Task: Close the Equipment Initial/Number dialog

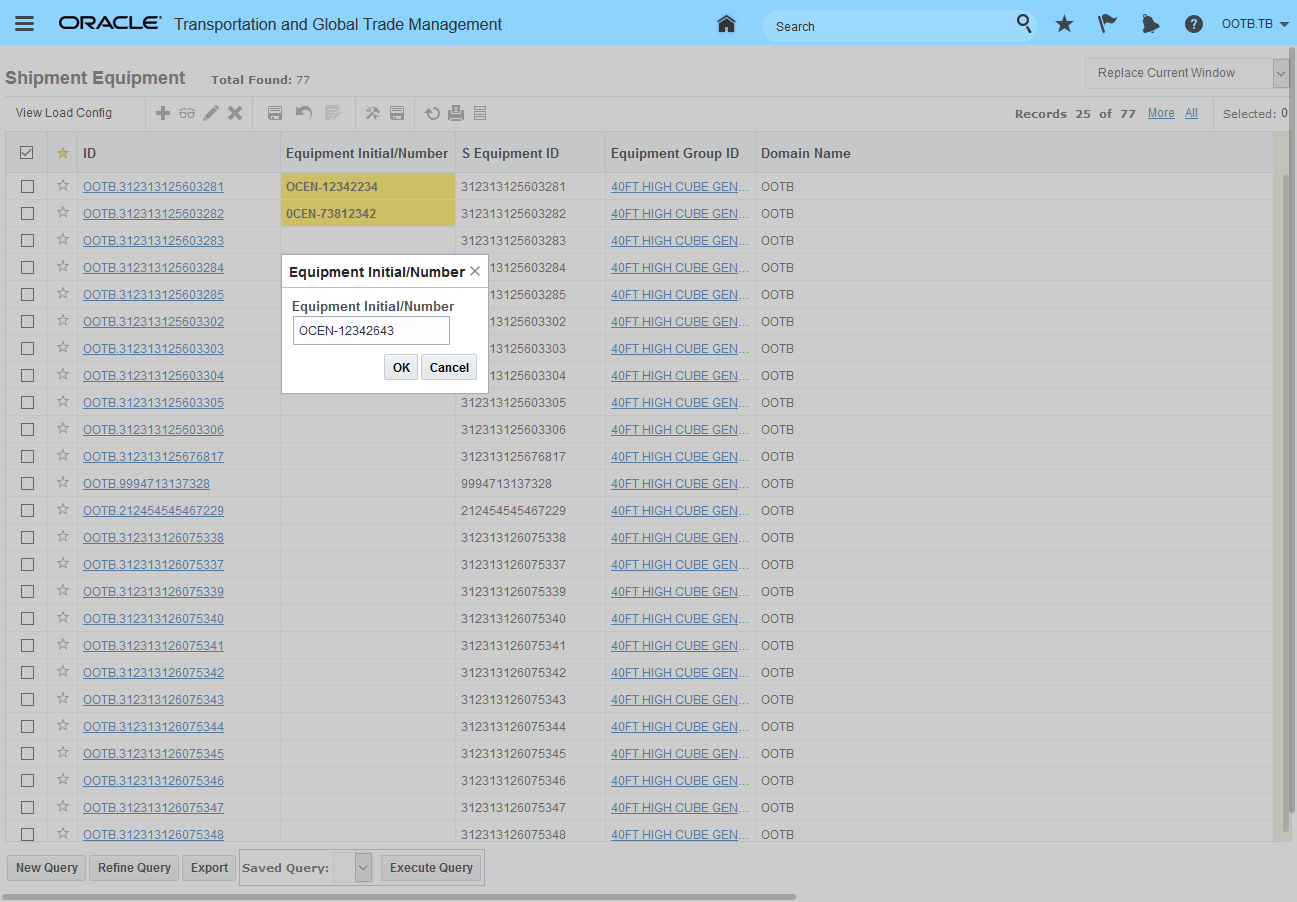Action: pyautogui.click(x=475, y=271)
